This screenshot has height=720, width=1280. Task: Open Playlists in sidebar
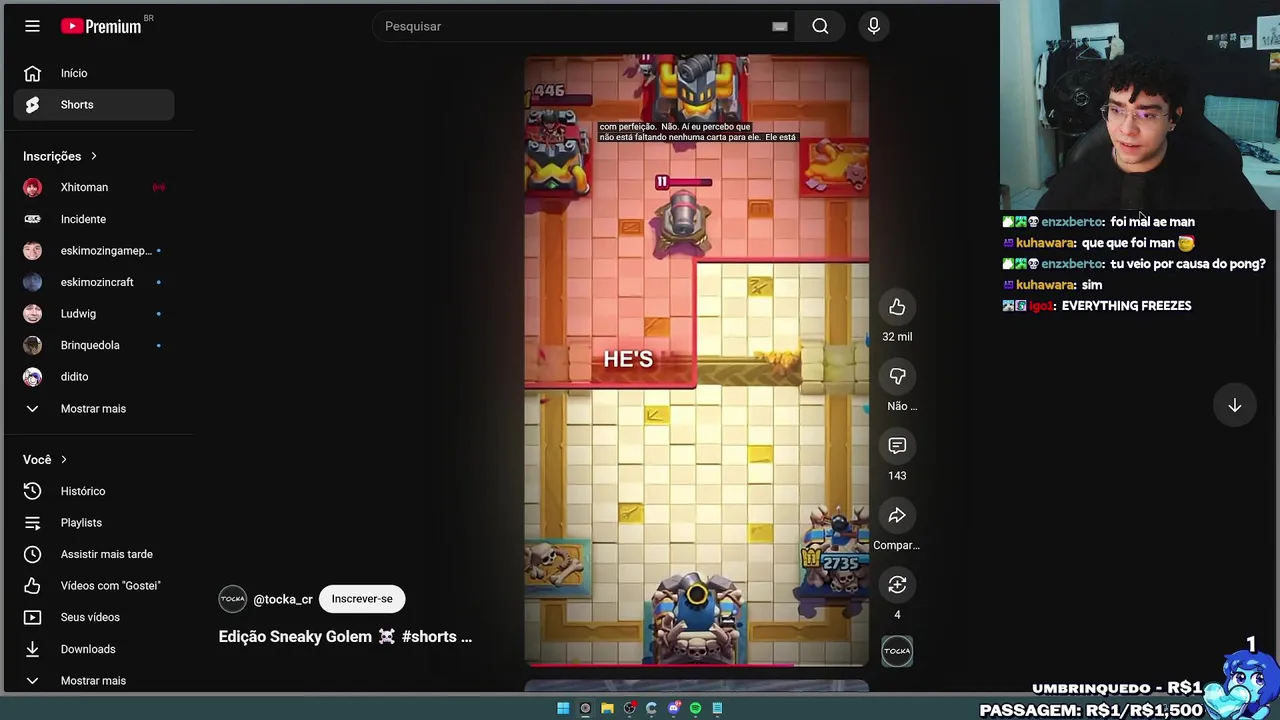[94, 523]
